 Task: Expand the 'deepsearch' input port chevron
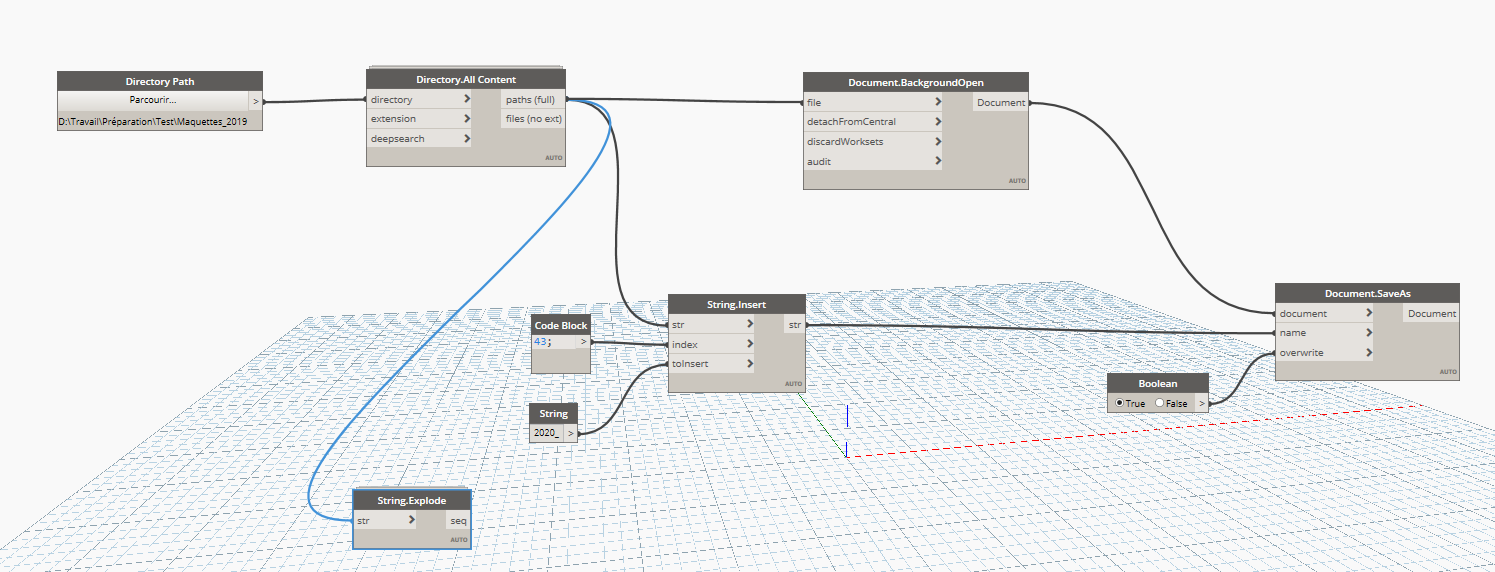point(467,139)
